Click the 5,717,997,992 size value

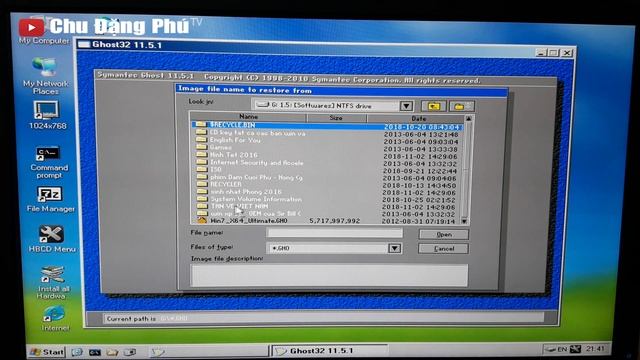pos(335,221)
